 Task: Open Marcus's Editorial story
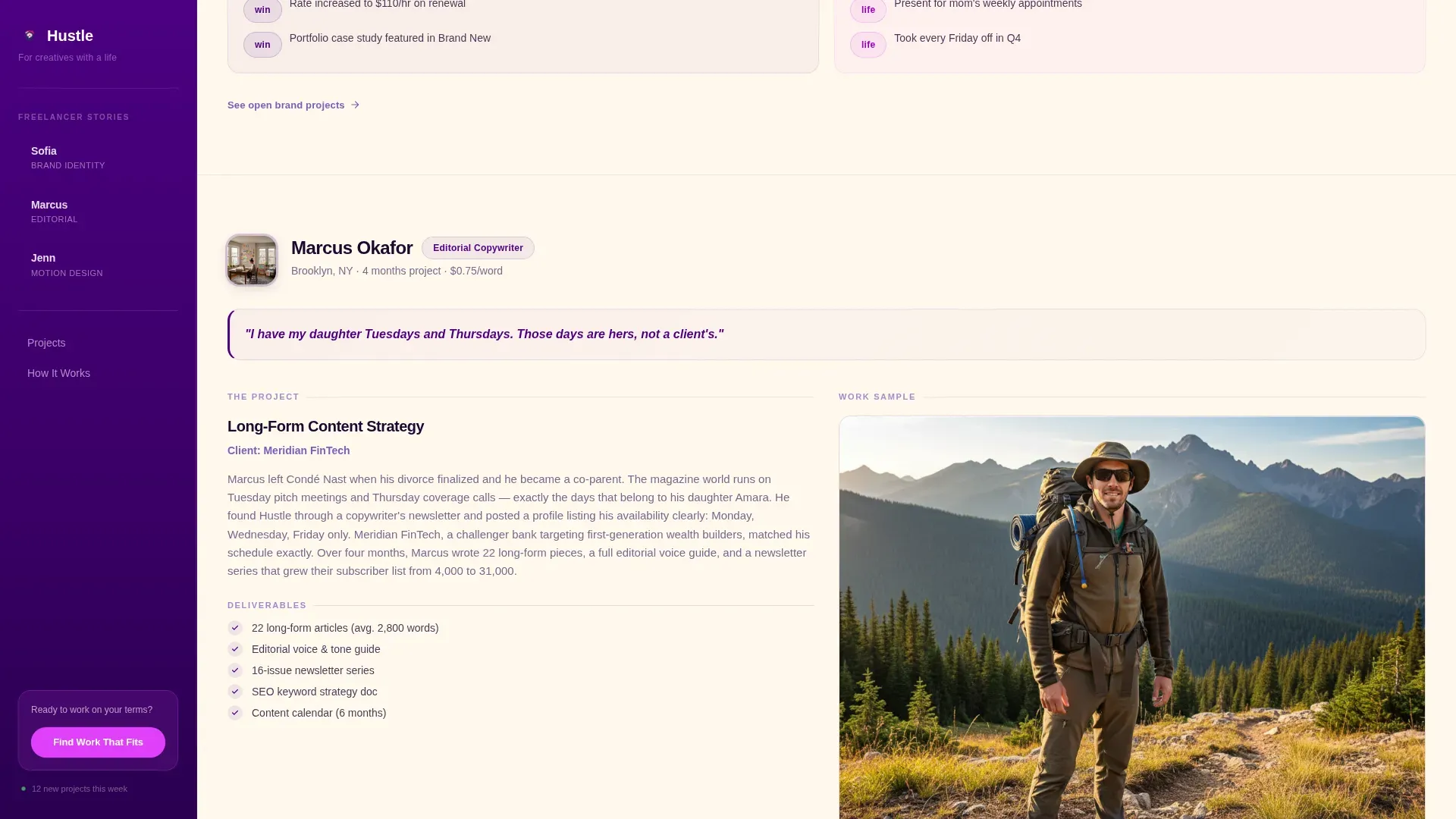99,212
